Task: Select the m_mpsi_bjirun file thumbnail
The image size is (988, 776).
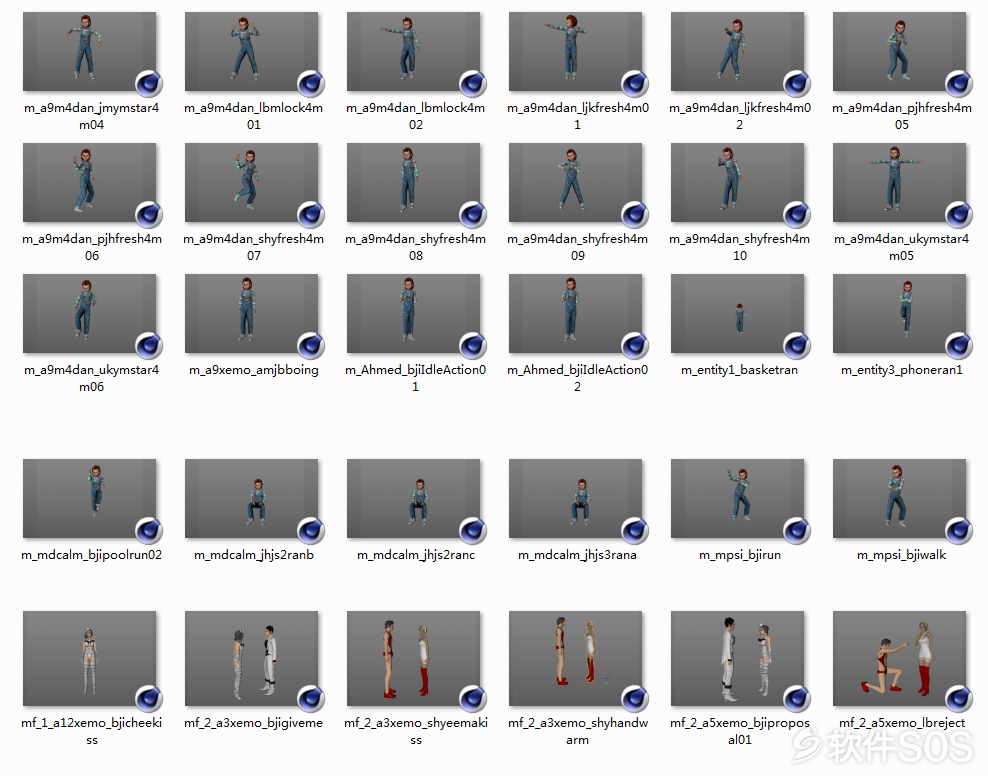Action: tap(737, 498)
